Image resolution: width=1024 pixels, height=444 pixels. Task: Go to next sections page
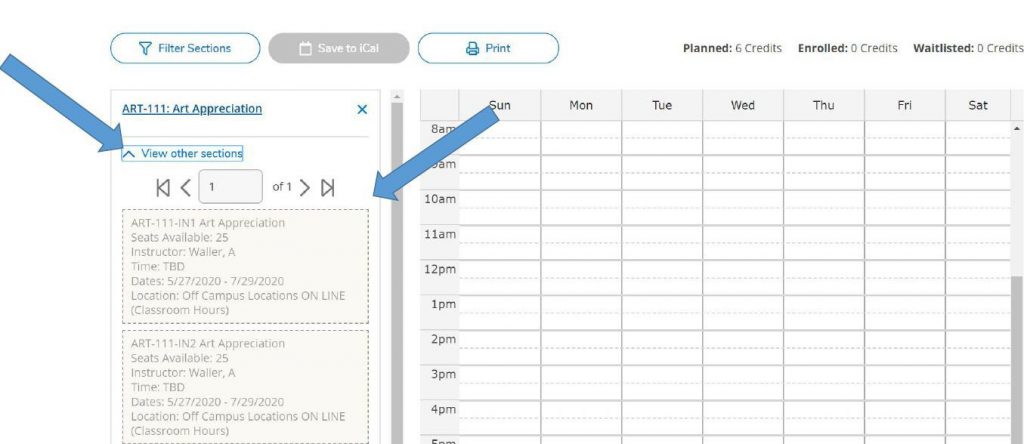coord(305,187)
